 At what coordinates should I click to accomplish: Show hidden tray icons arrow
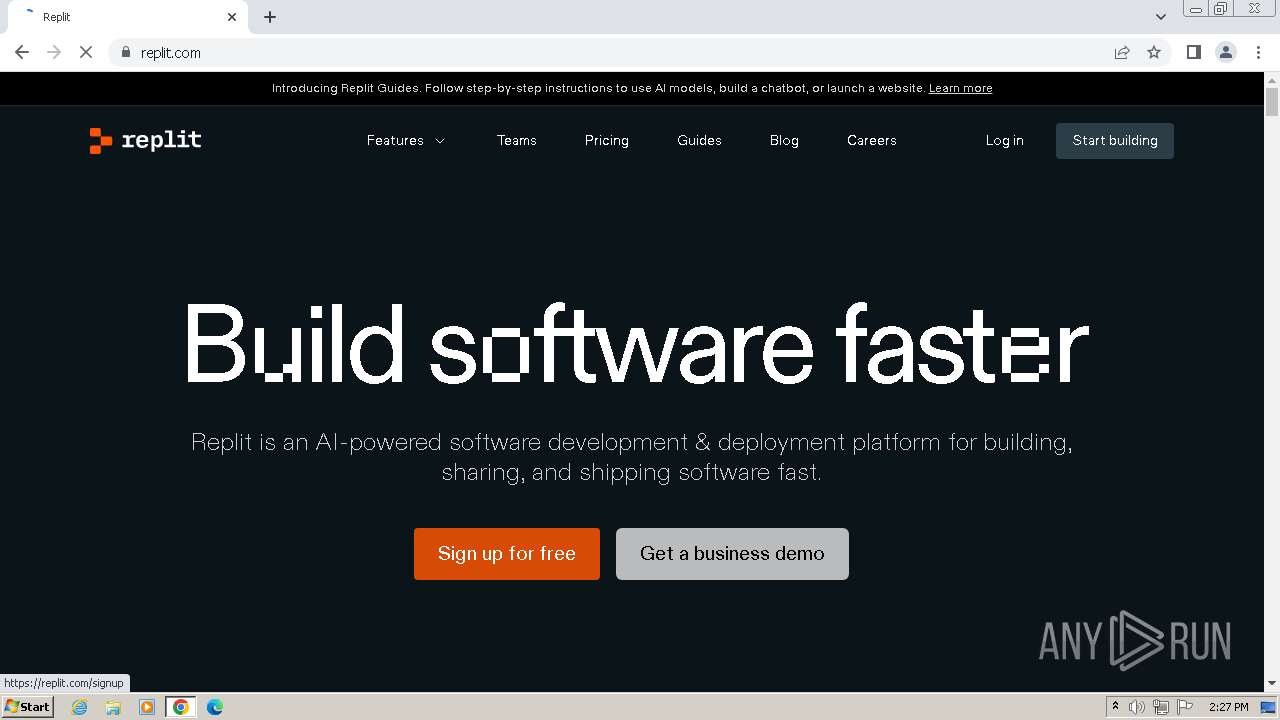coord(1115,707)
